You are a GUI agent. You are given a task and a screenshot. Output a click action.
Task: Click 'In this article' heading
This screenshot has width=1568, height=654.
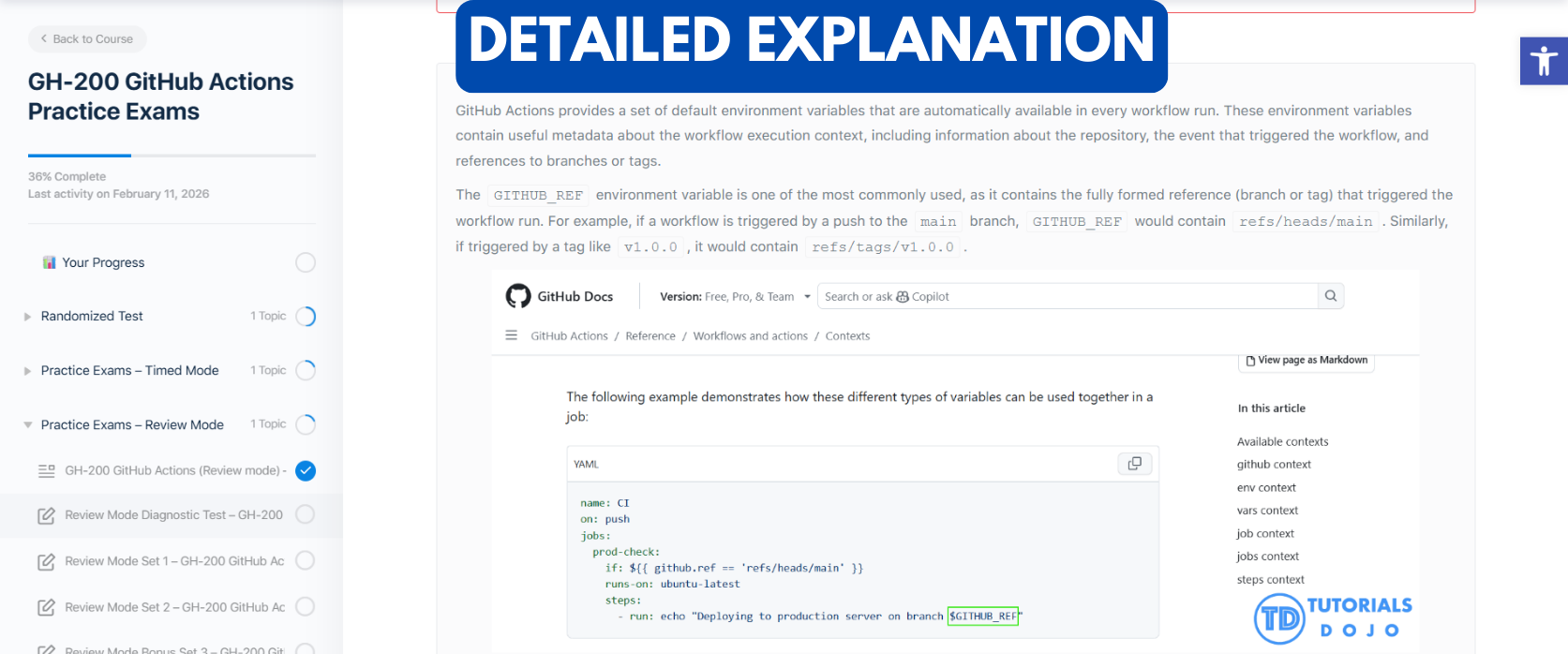pyautogui.click(x=1271, y=409)
